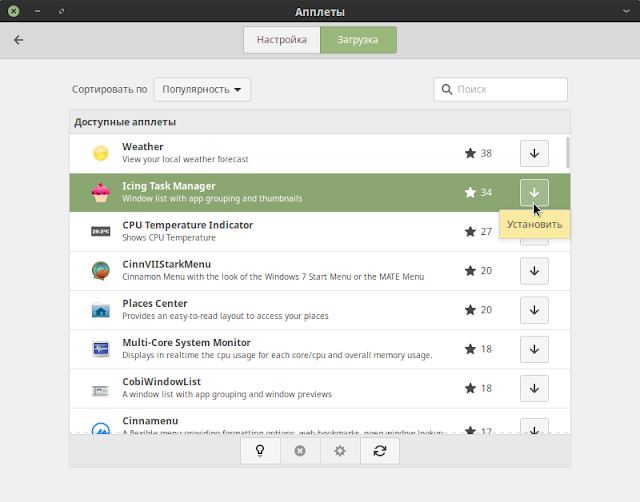640x502 pixels.
Task: Click the CobiWindowList icon
Action: click(x=100, y=391)
